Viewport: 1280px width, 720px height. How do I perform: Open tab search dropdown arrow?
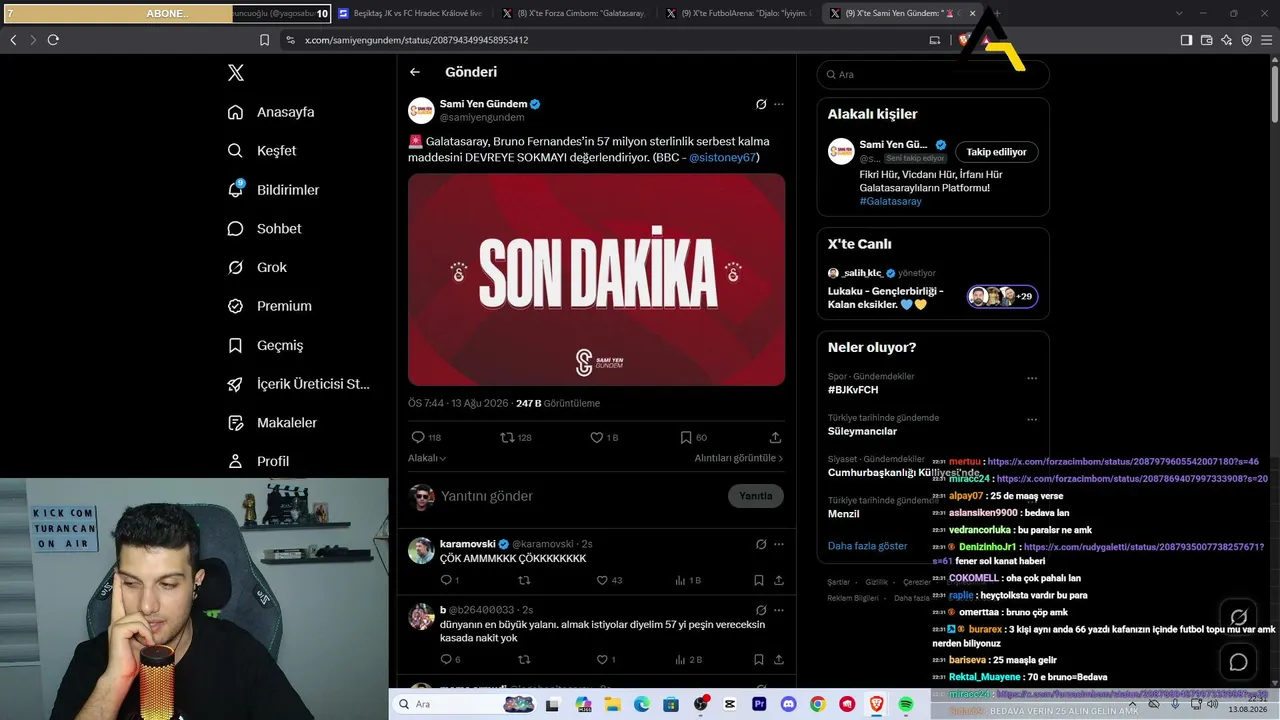(x=1179, y=13)
